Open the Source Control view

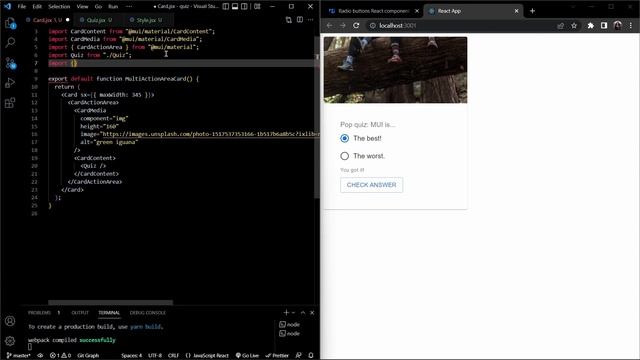10,63
